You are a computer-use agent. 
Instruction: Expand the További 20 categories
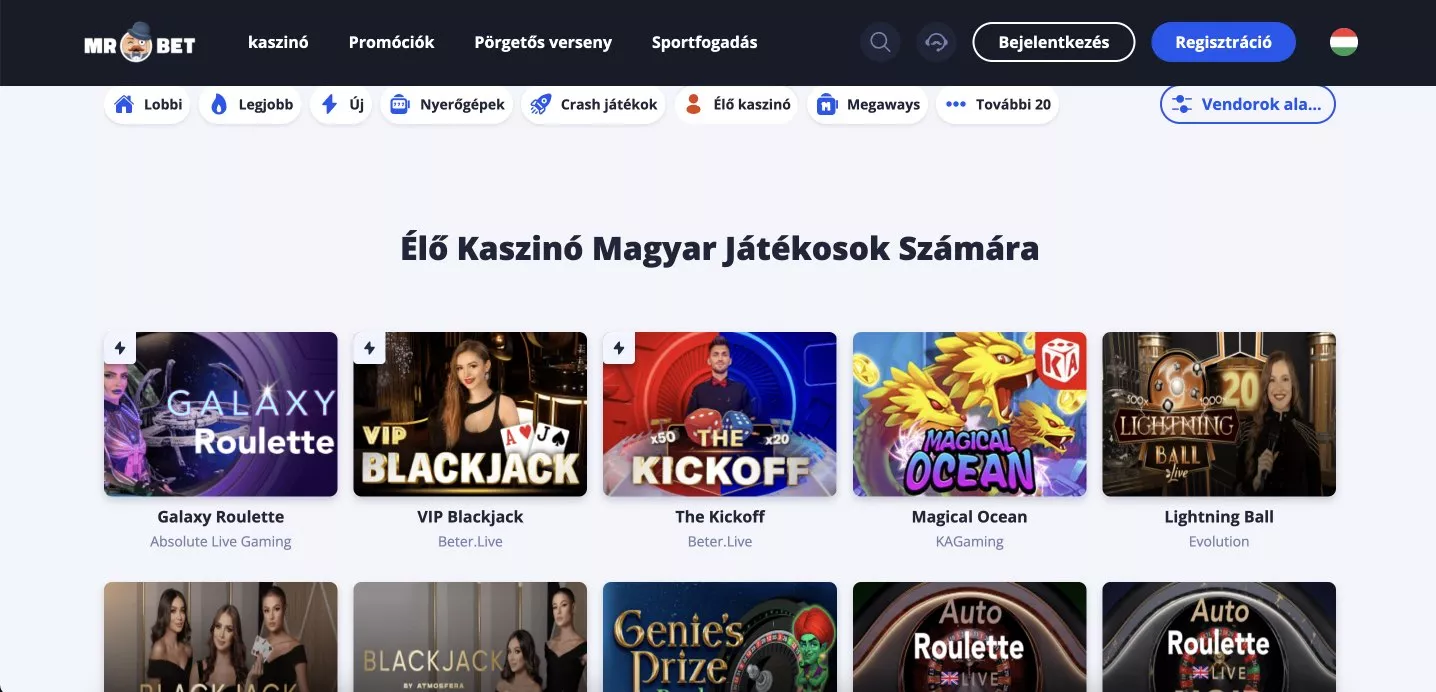(997, 104)
